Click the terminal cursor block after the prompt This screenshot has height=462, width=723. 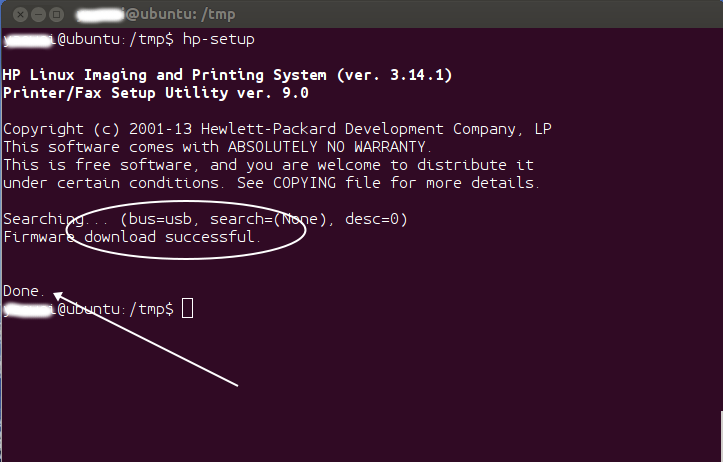[x=187, y=308]
